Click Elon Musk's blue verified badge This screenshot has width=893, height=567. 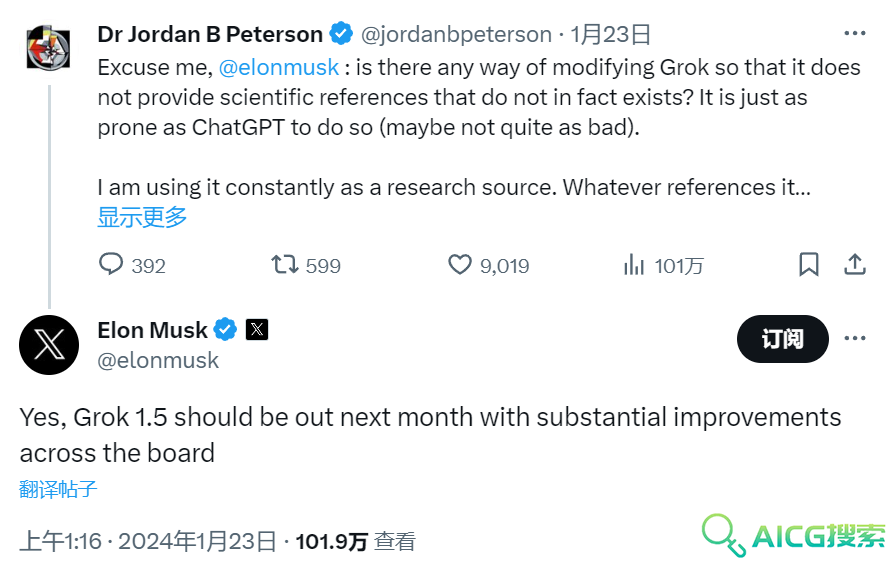tap(225, 330)
